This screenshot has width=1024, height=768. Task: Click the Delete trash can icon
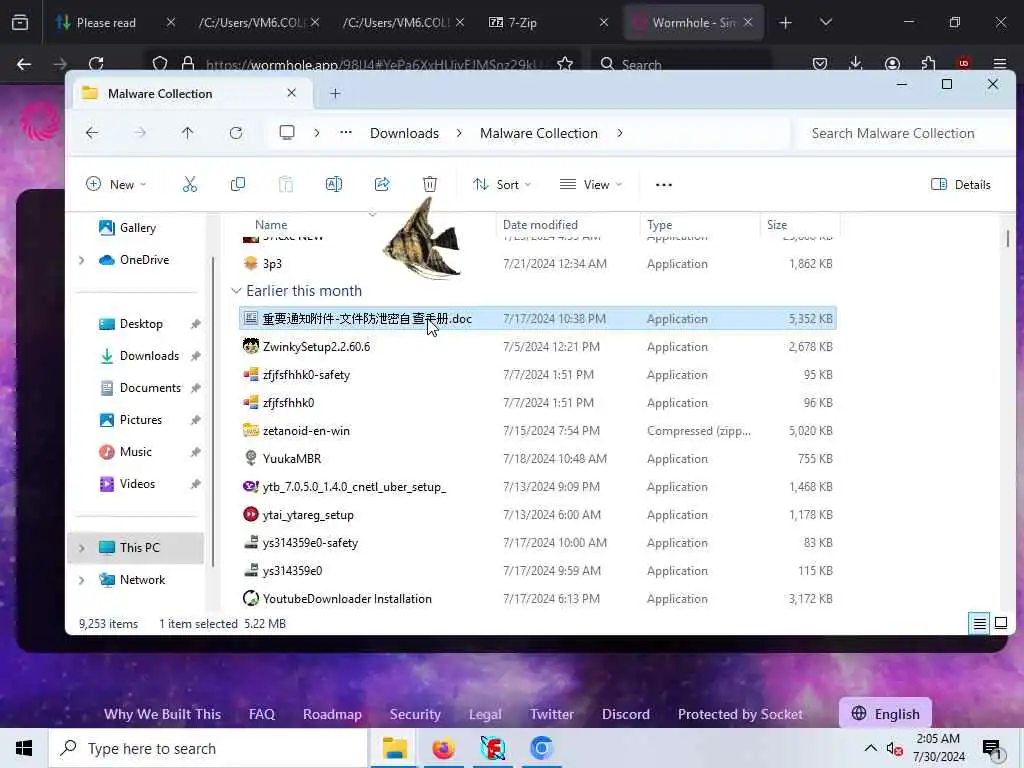click(x=430, y=184)
